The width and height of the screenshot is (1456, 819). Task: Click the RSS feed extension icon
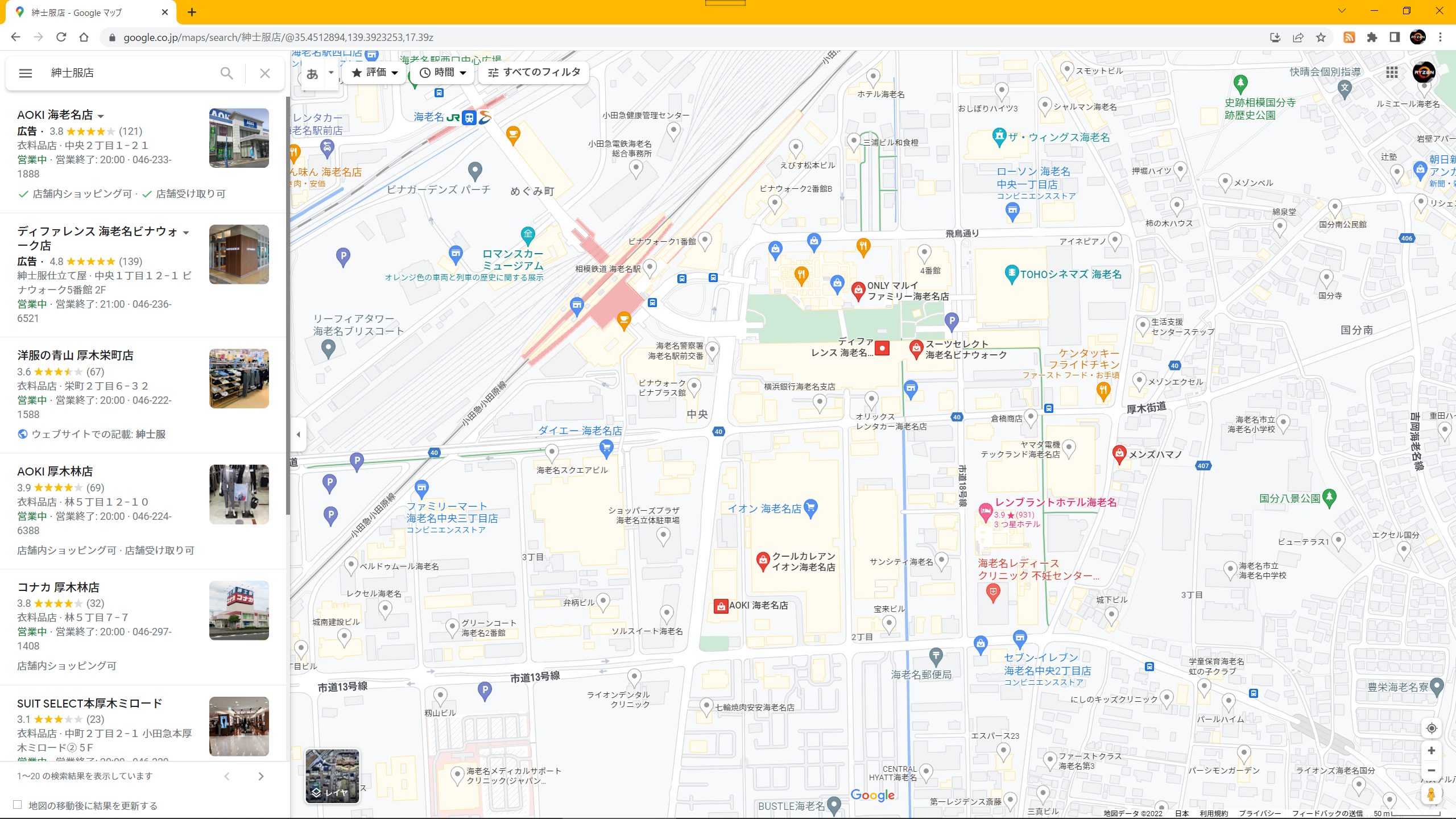click(1349, 38)
